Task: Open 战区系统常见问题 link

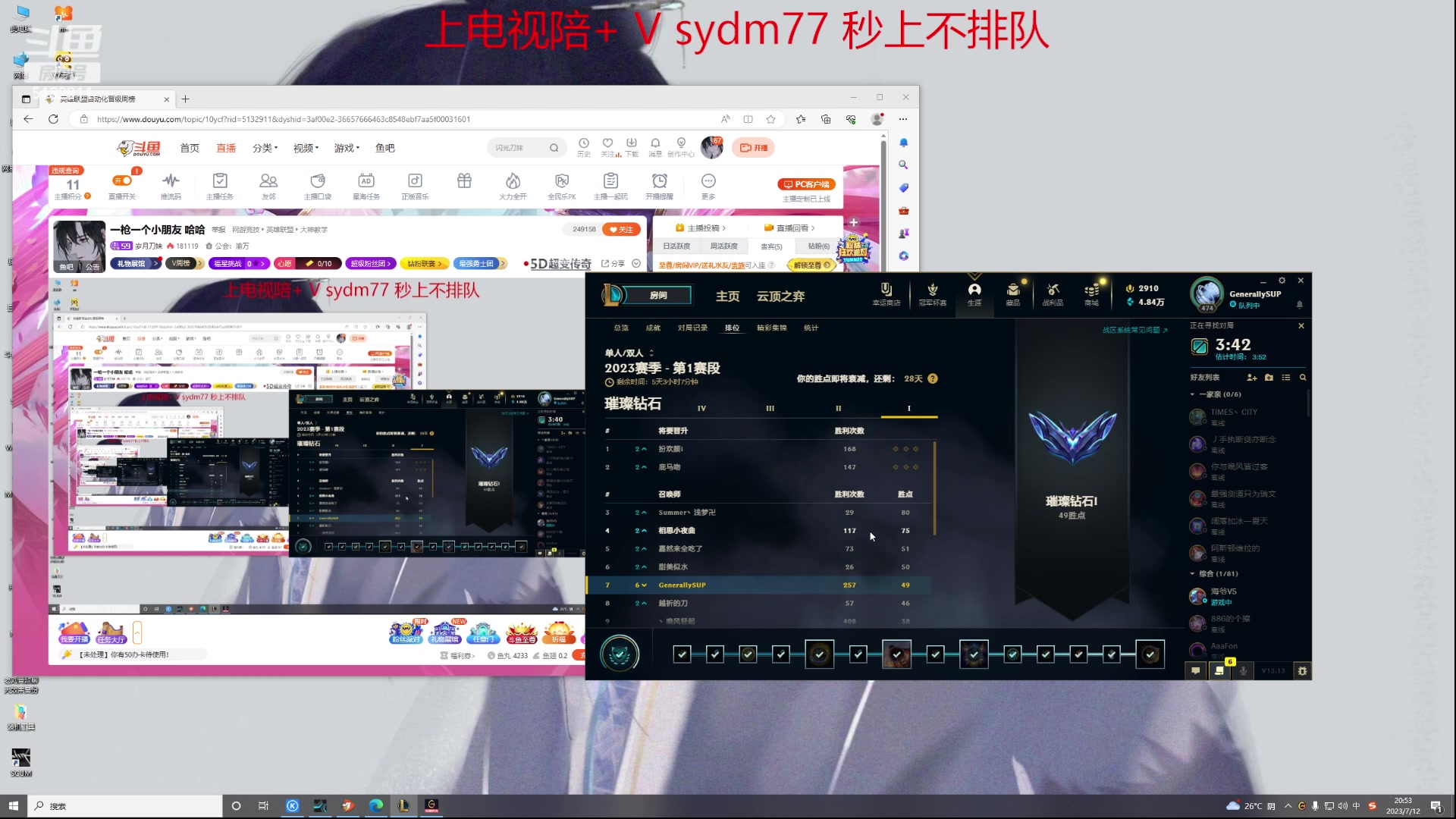Action: 1132,330
